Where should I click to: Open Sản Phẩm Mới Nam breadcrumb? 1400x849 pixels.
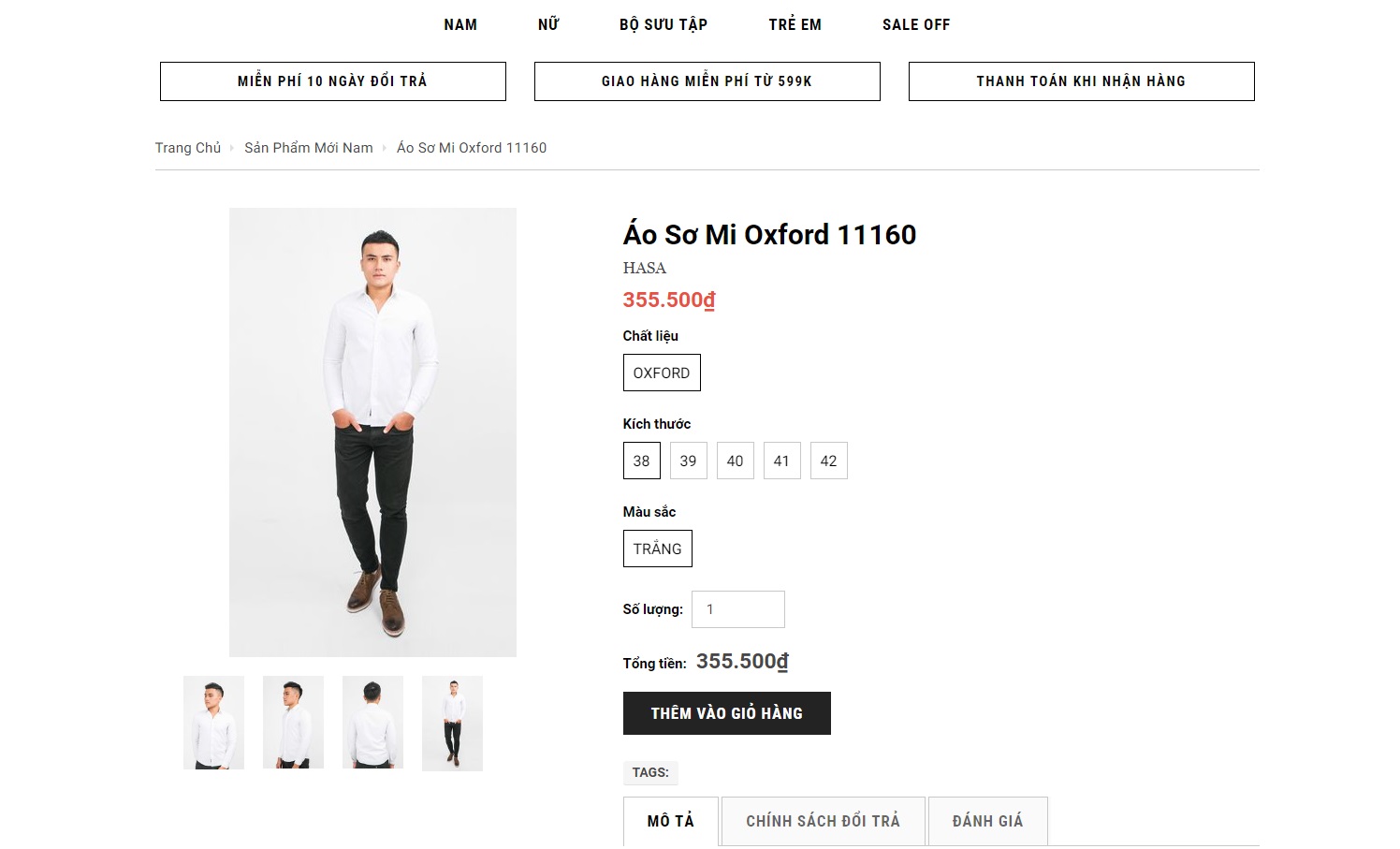click(309, 148)
